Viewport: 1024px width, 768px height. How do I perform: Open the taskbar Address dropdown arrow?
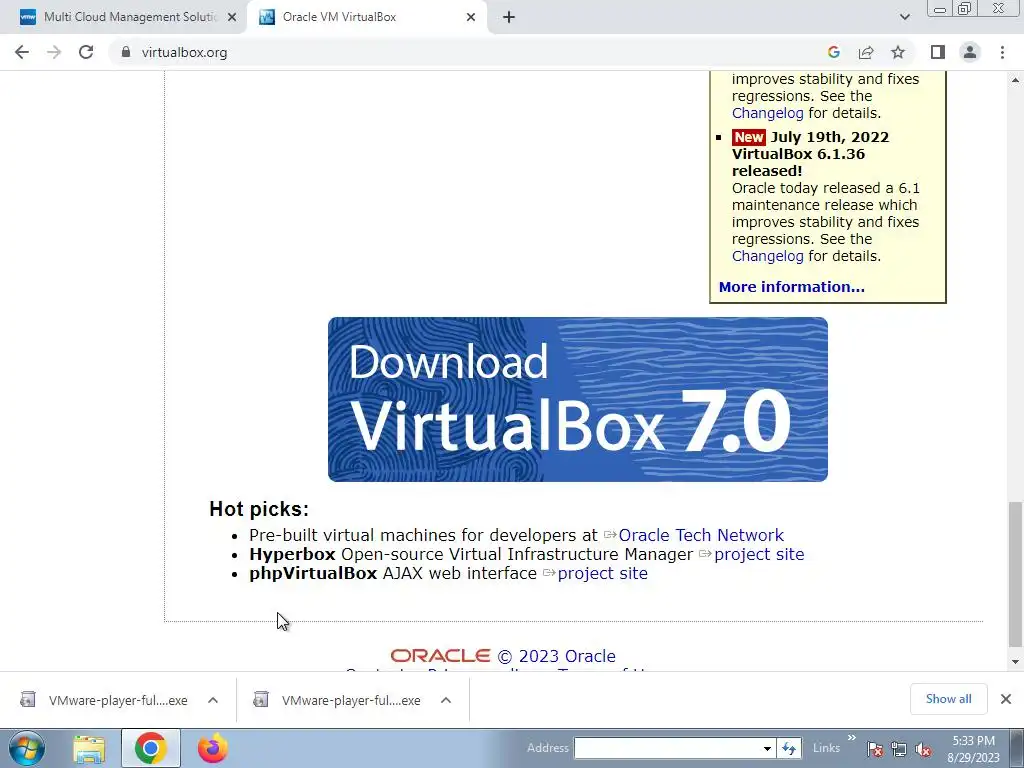coord(767,748)
